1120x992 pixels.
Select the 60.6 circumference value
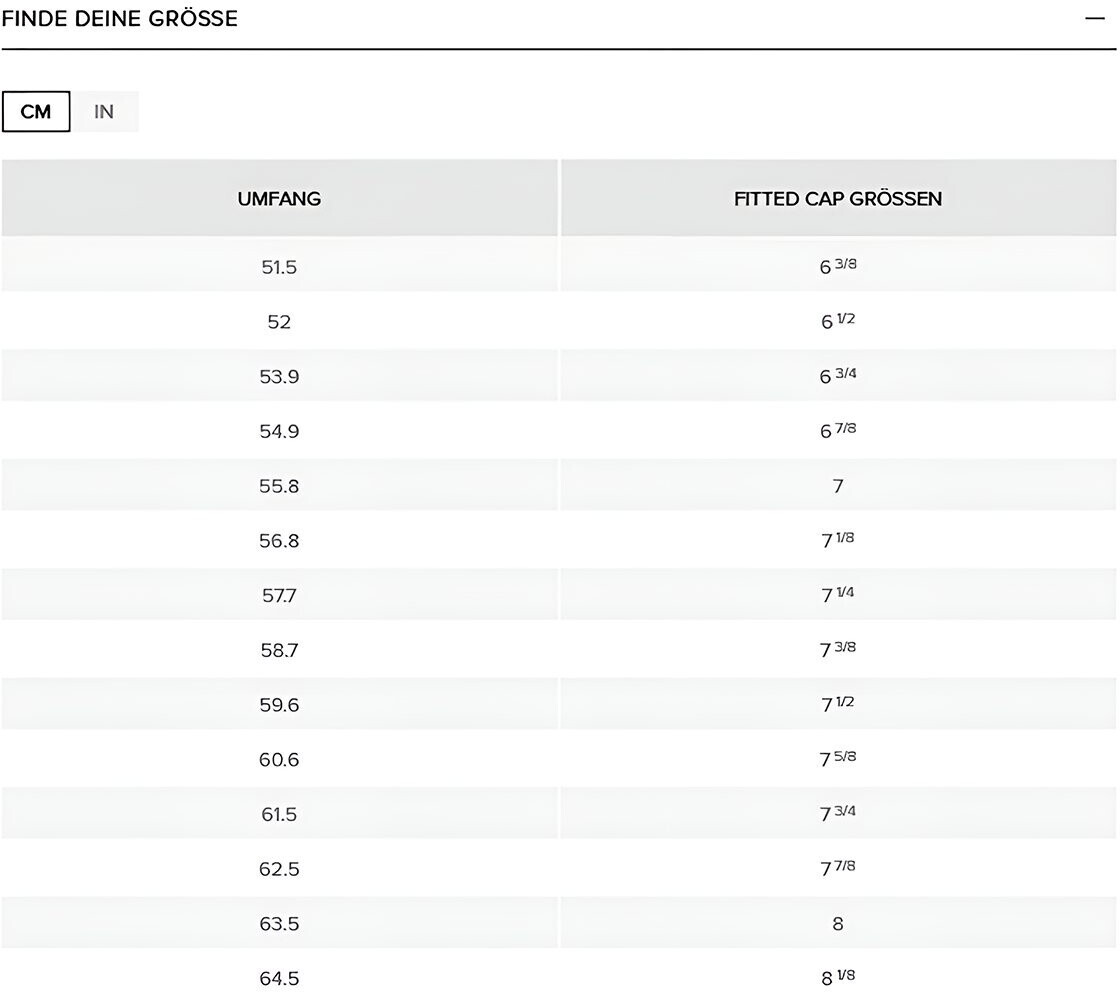coord(279,760)
